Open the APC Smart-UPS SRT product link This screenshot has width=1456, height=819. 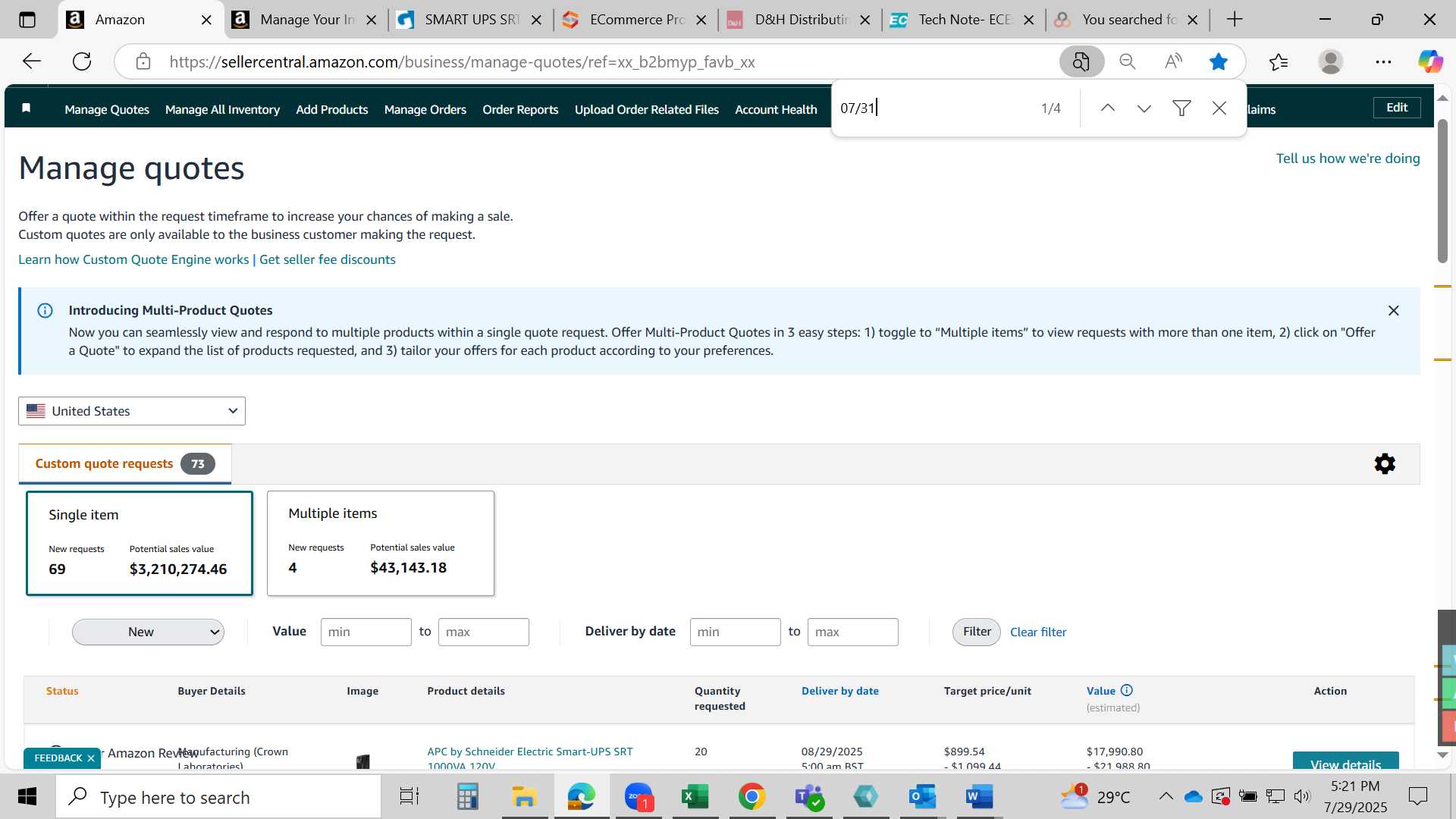pyautogui.click(x=530, y=758)
